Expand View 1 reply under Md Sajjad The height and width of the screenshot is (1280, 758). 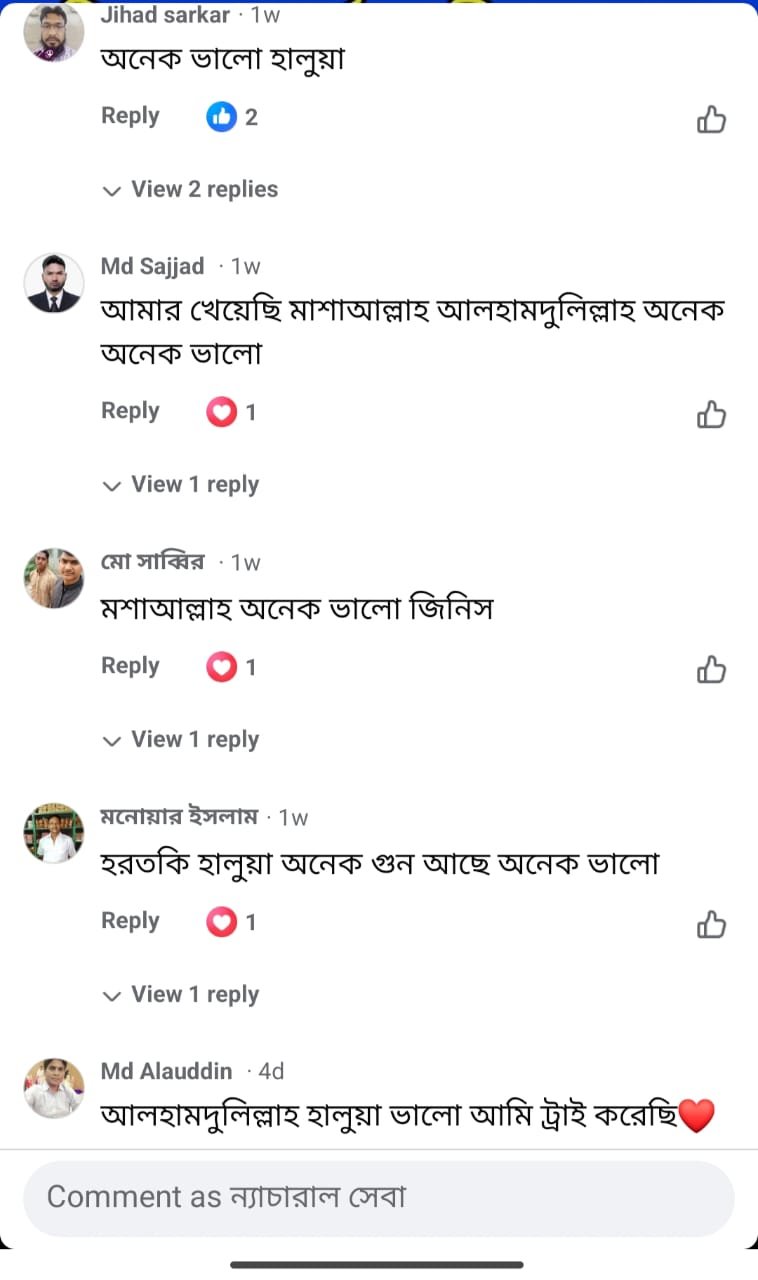coord(182,485)
